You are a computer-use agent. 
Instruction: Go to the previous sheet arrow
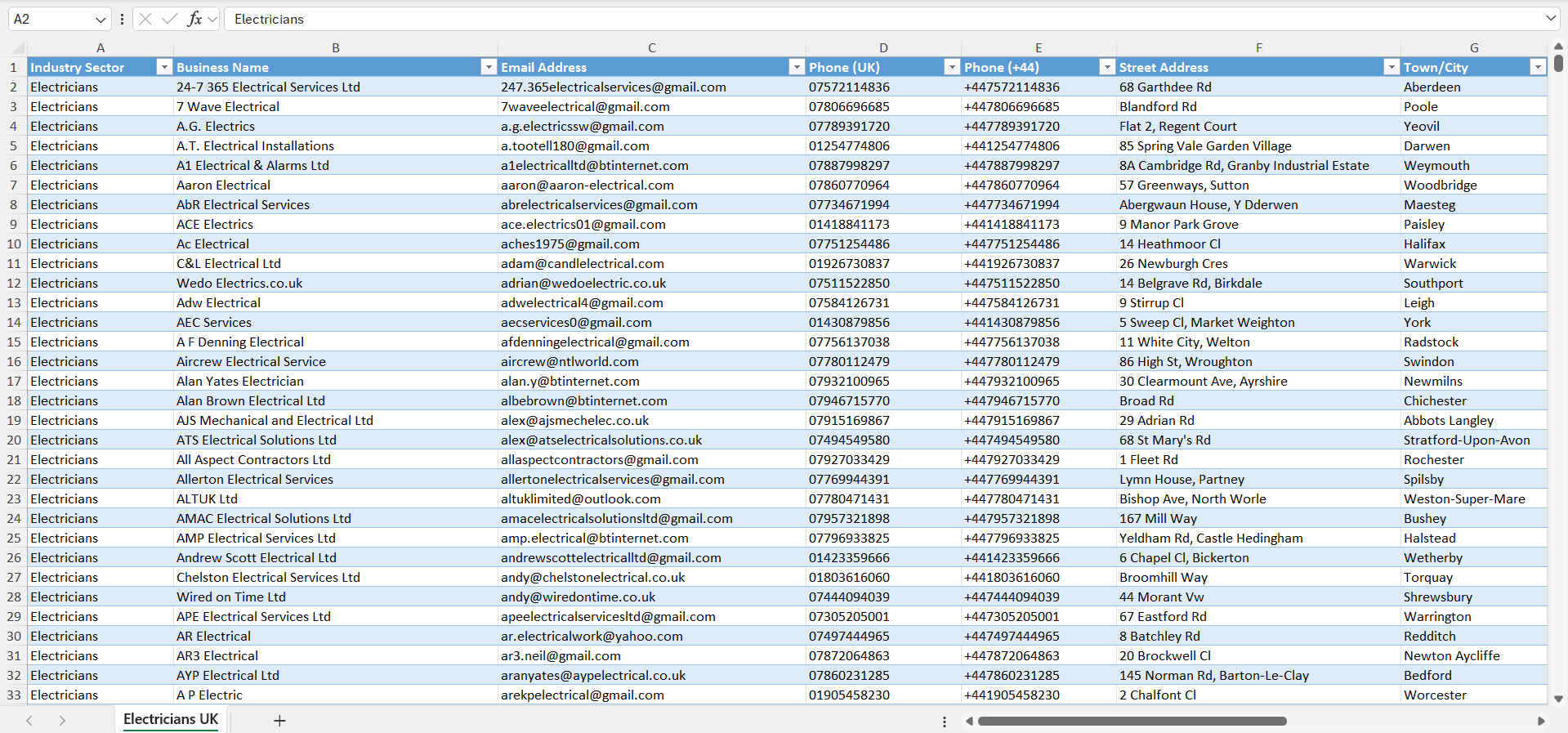pos(29,720)
